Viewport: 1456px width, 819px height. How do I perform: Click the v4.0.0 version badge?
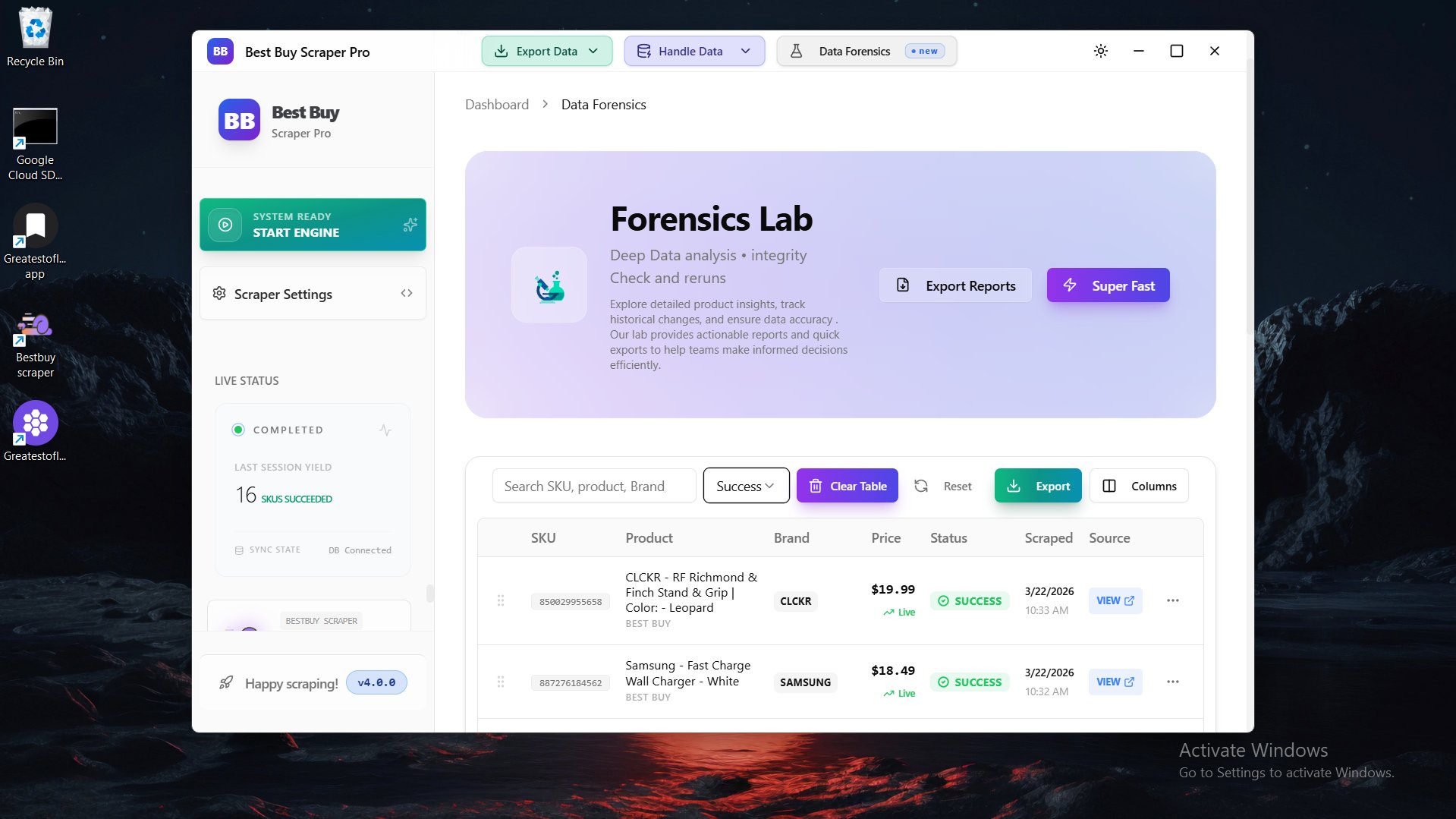376,682
